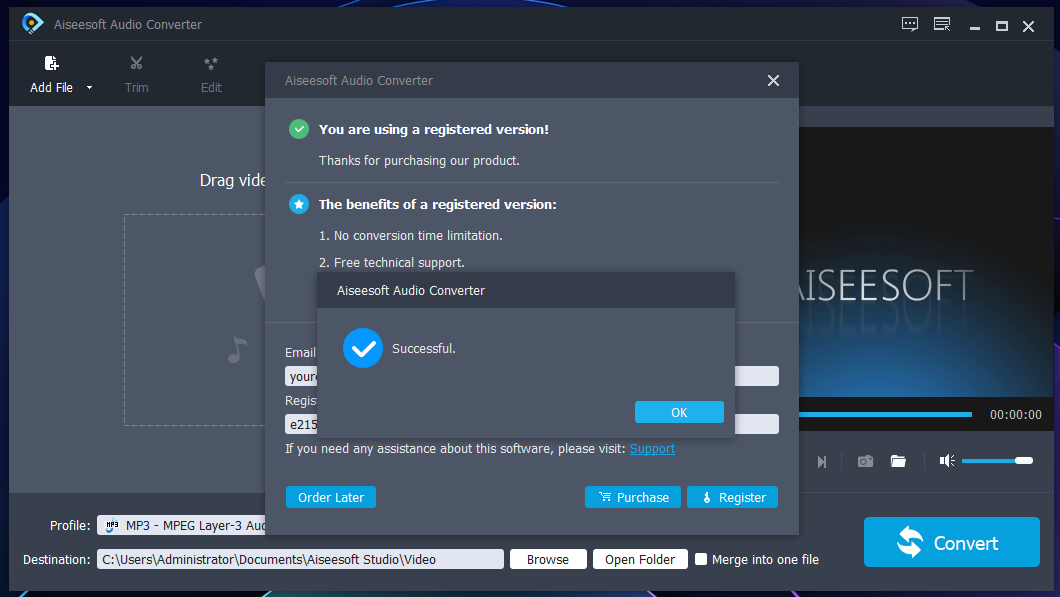The image size is (1060, 597).
Task: Open the title bar menu list icon
Action: [x=942, y=25]
